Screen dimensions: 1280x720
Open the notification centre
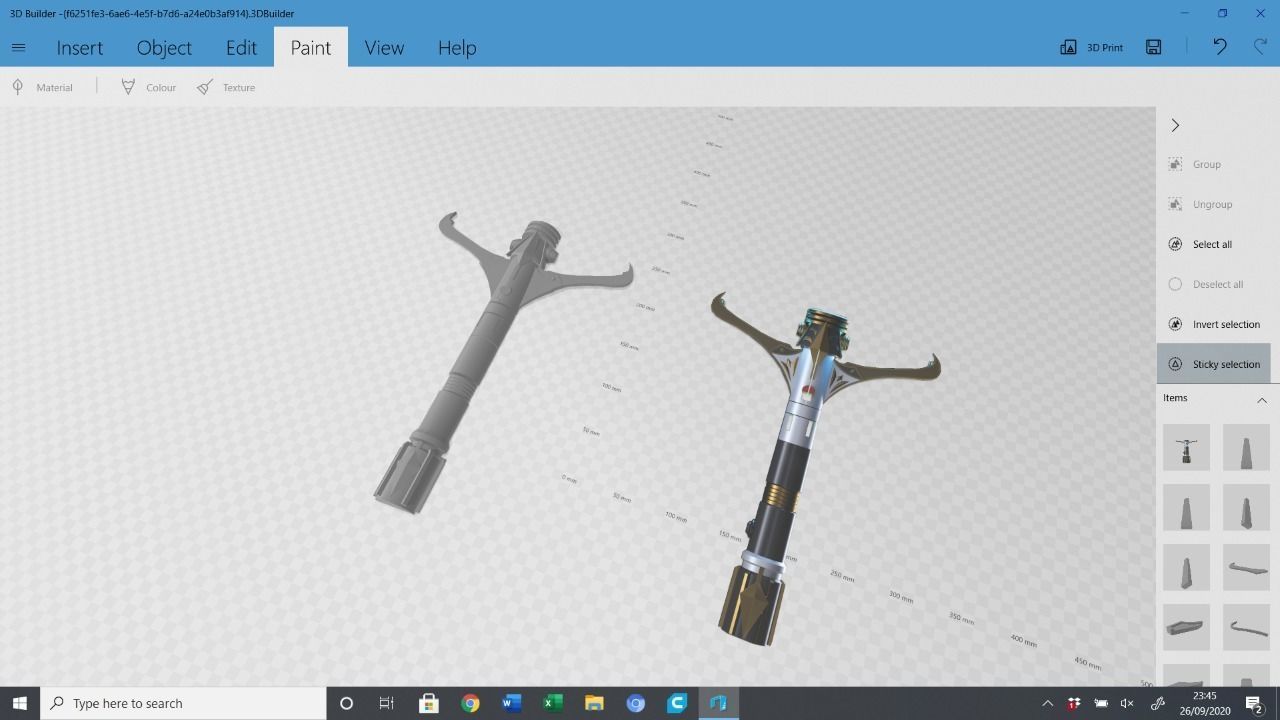[x=1254, y=703]
